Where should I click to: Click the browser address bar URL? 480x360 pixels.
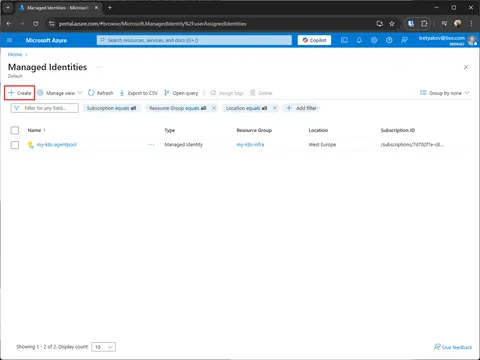[153, 24]
